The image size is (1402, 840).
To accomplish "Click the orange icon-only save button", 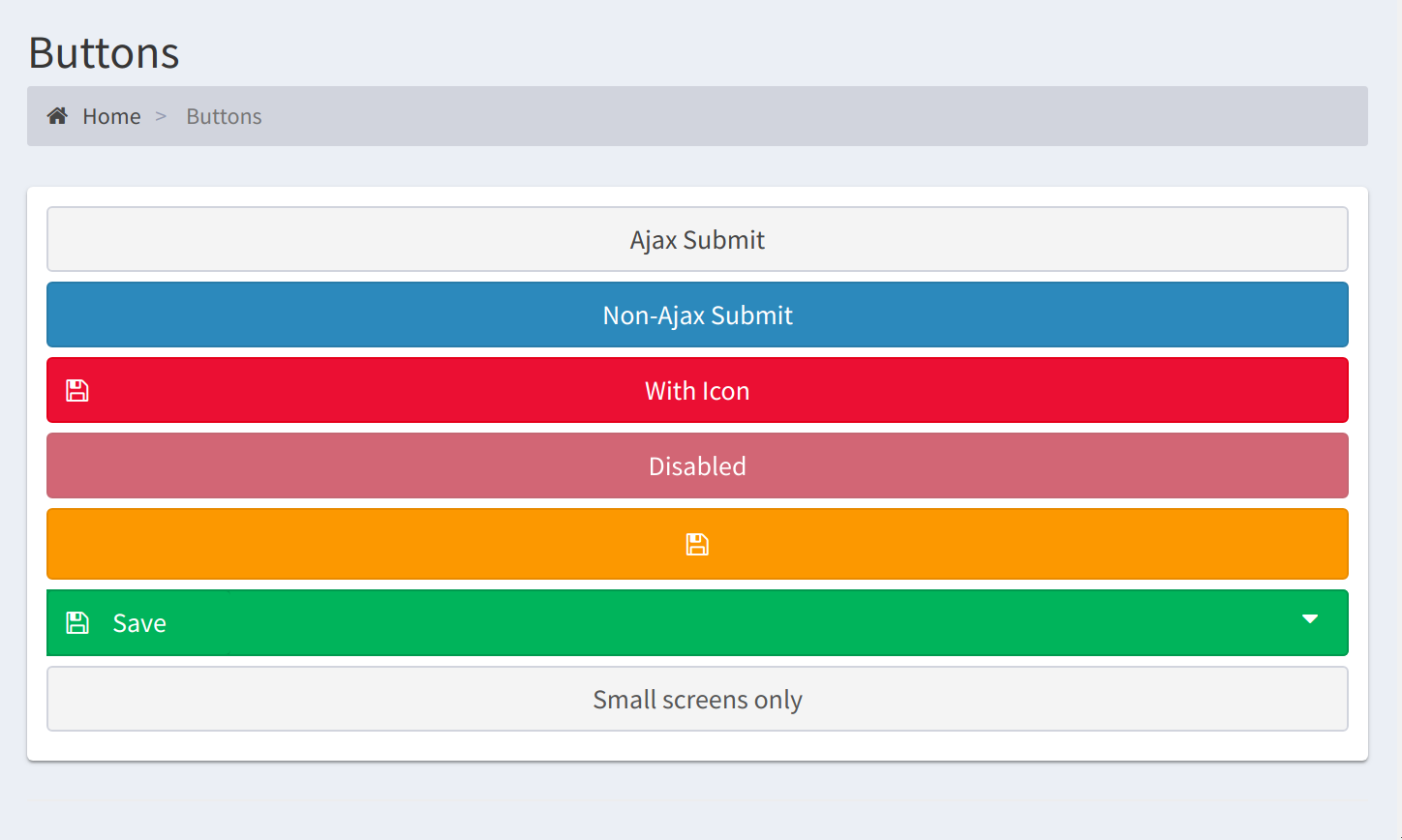I will (697, 544).
